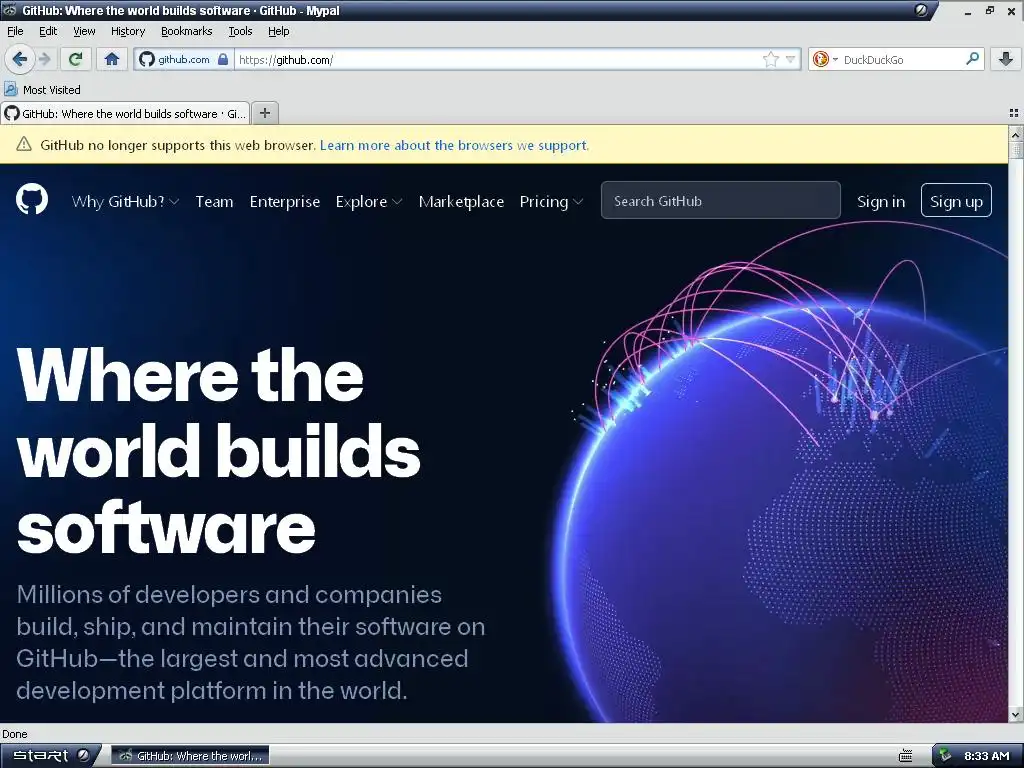Expand the Pricing dropdown
Image resolution: width=1024 pixels, height=768 pixels.
tap(551, 201)
